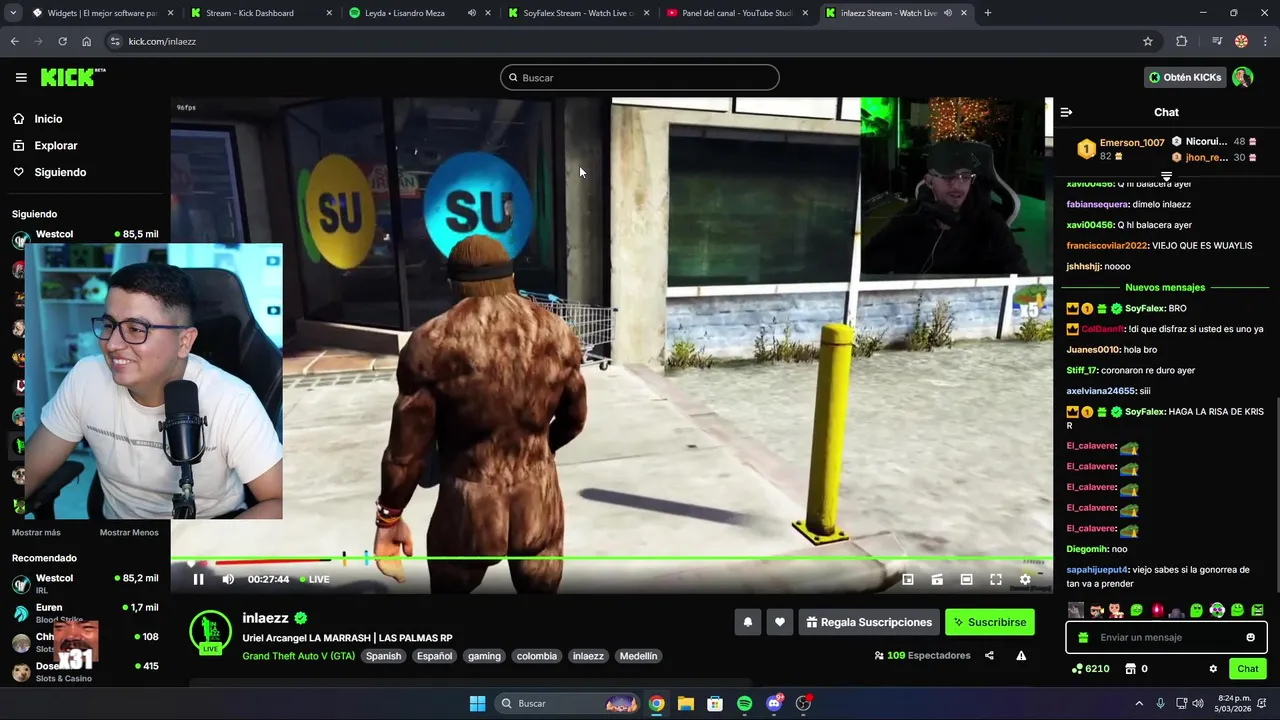
Task: Open Emerson_1007 top gifter entry
Action: [x=1121, y=149]
